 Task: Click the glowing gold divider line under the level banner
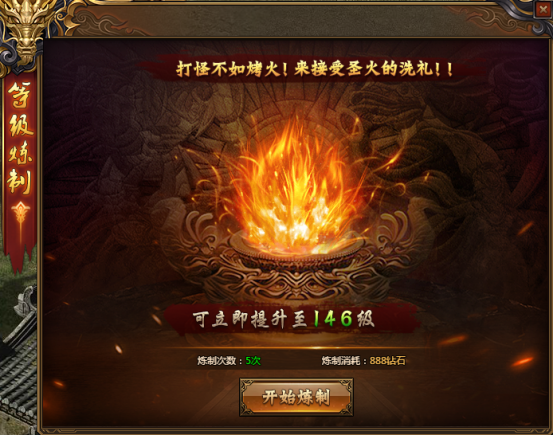tap(296, 348)
